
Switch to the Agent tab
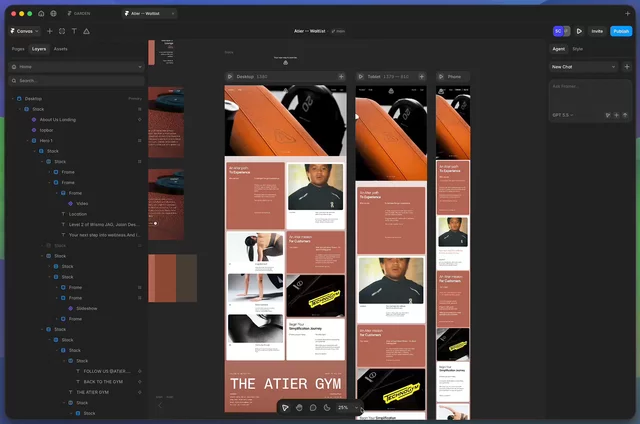coord(559,49)
